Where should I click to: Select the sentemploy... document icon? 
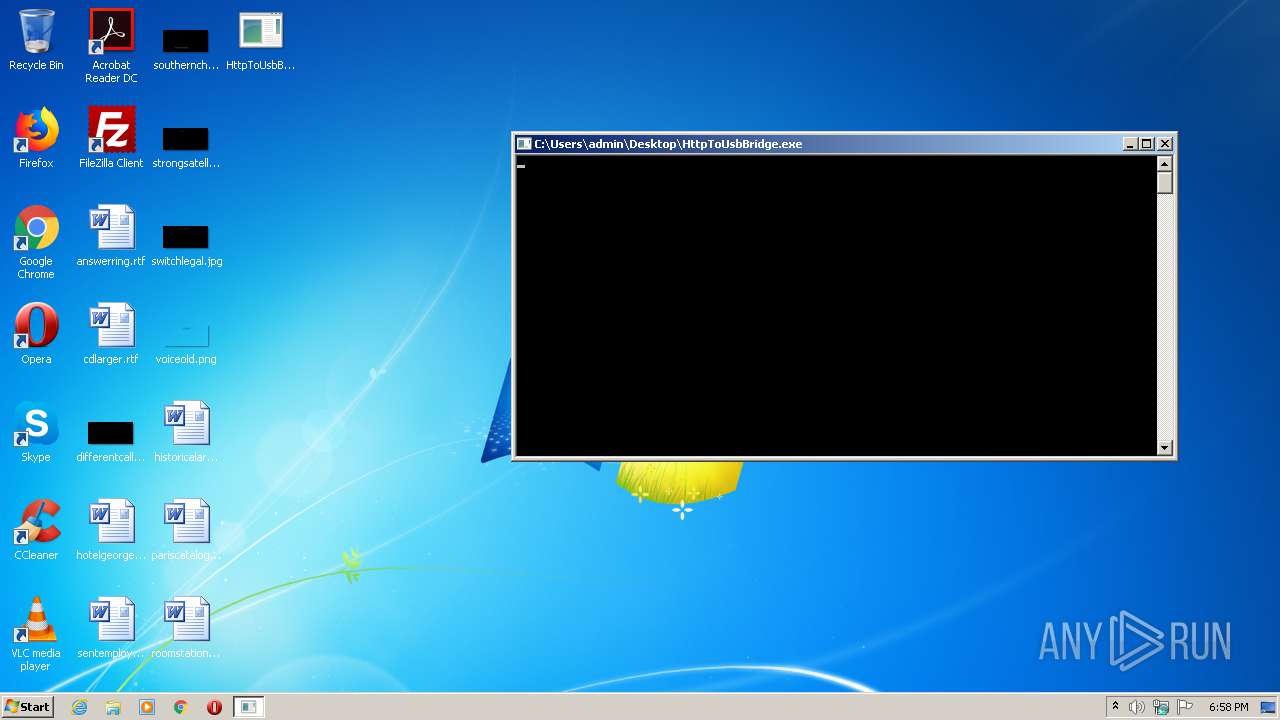coord(111,629)
